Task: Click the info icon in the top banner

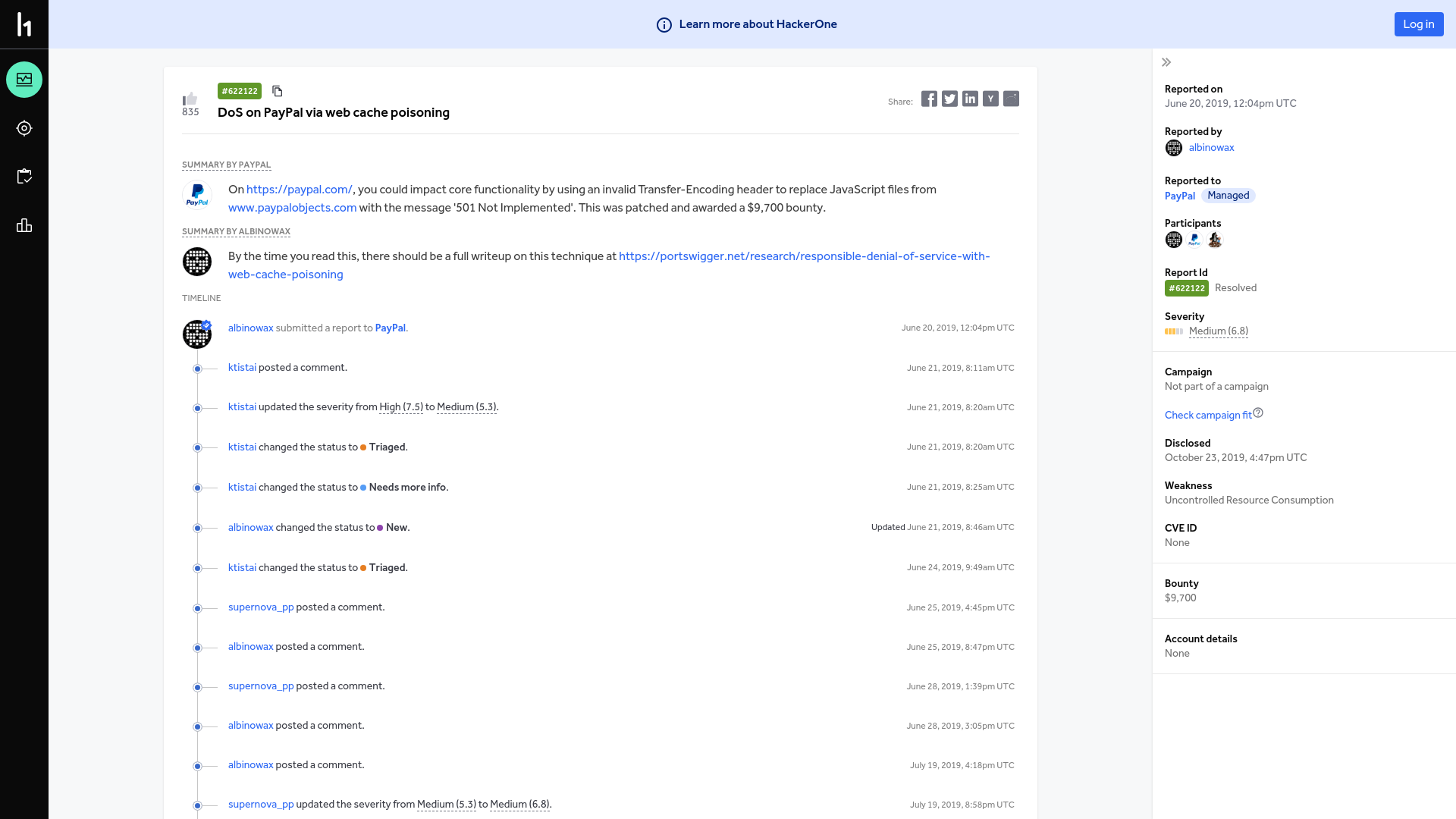Action: (664, 25)
